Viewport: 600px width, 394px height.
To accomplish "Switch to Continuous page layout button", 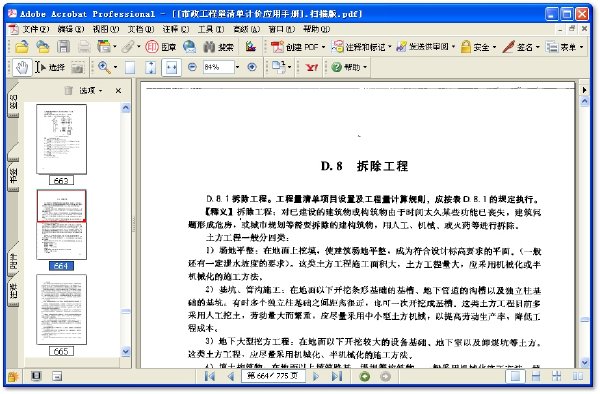I will 536,376.
